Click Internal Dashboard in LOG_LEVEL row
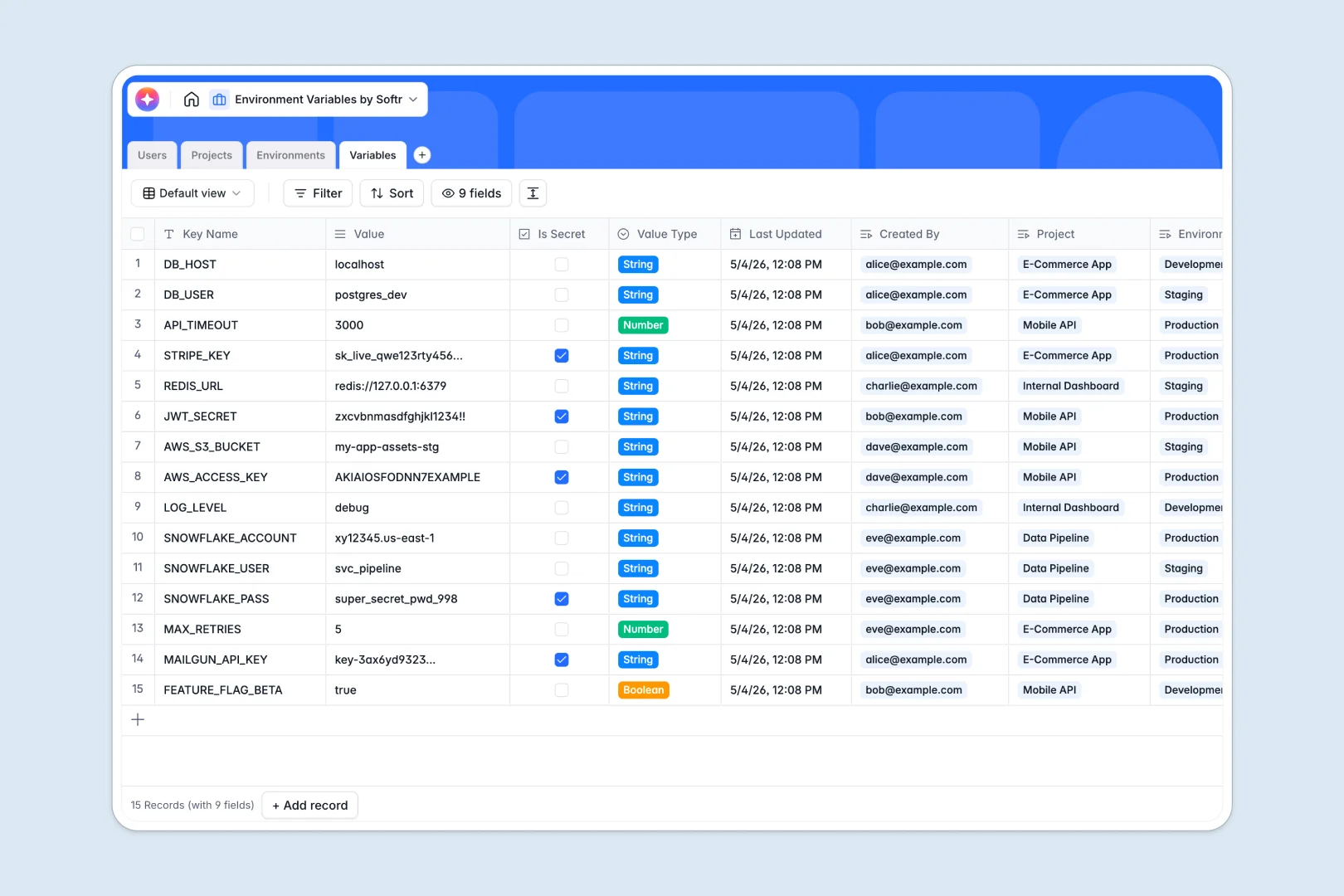 pos(1070,508)
